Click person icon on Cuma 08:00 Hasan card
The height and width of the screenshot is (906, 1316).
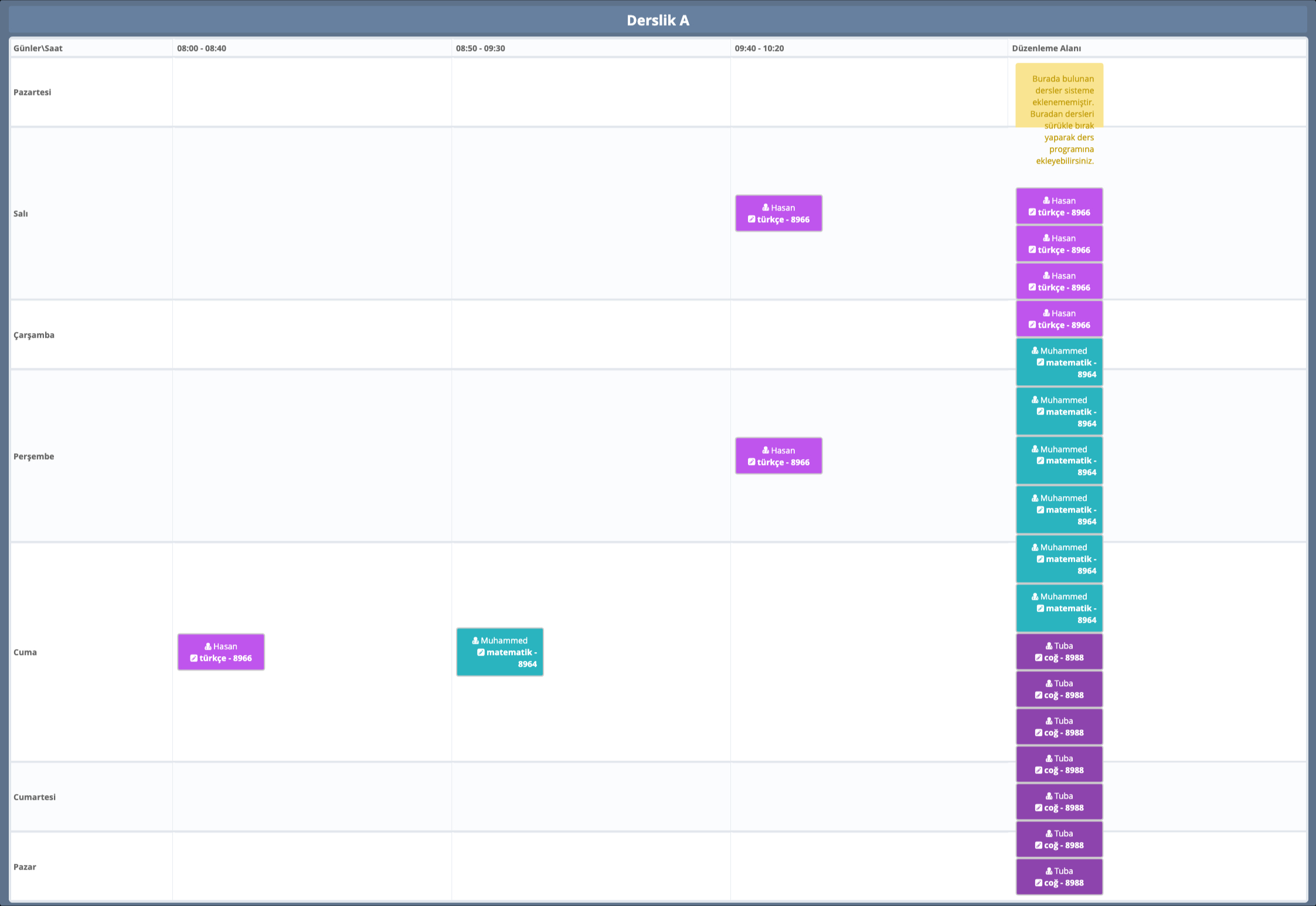(208, 646)
